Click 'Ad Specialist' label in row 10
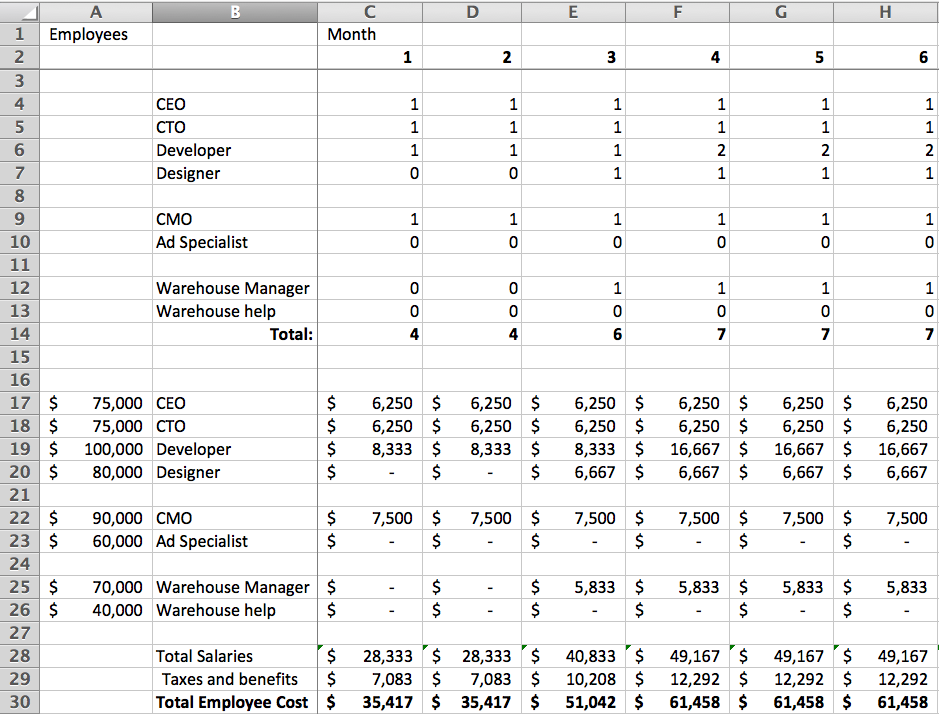 (235, 242)
